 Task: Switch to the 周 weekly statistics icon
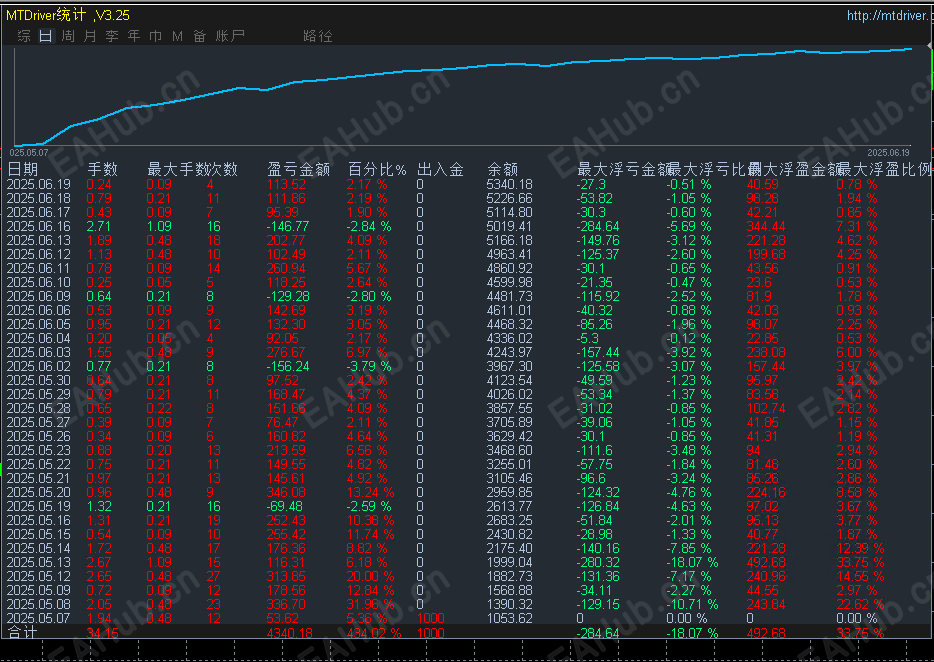point(66,35)
